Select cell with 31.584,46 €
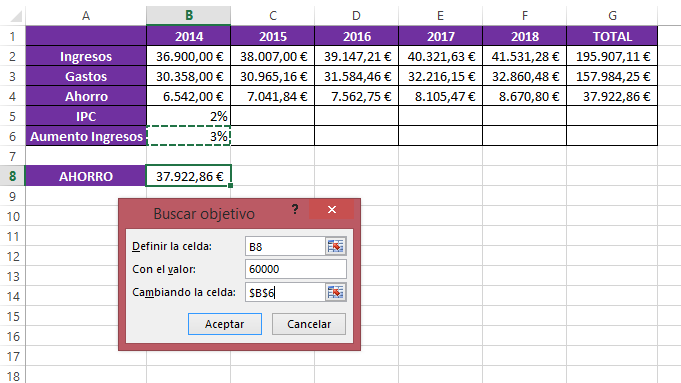The width and height of the screenshot is (681, 383). (x=357, y=76)
